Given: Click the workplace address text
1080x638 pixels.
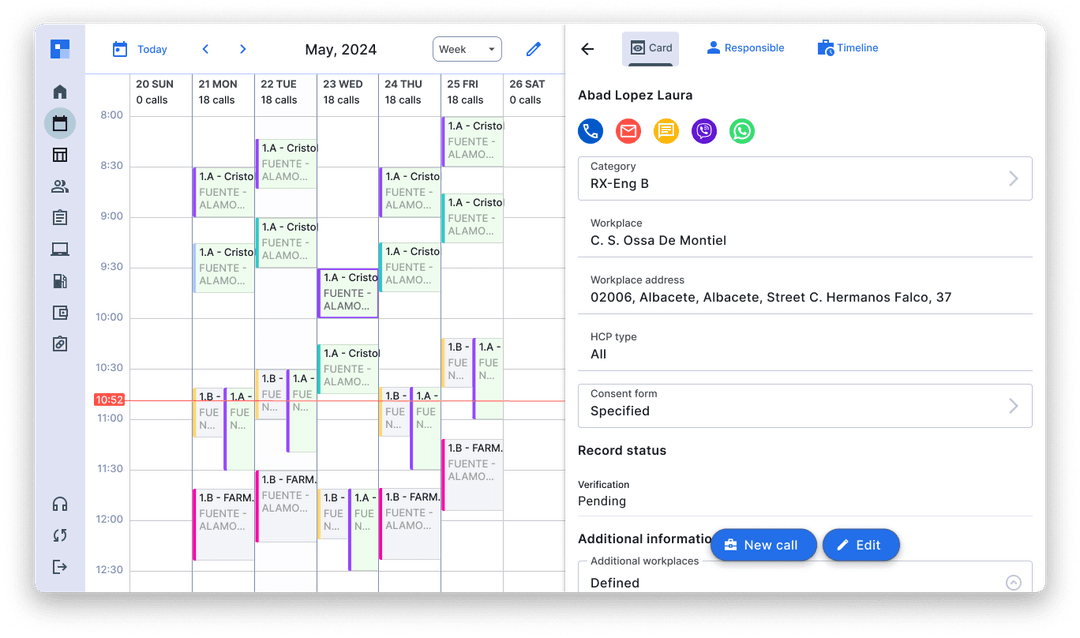Looking at the screenshot, I should 771,298.
